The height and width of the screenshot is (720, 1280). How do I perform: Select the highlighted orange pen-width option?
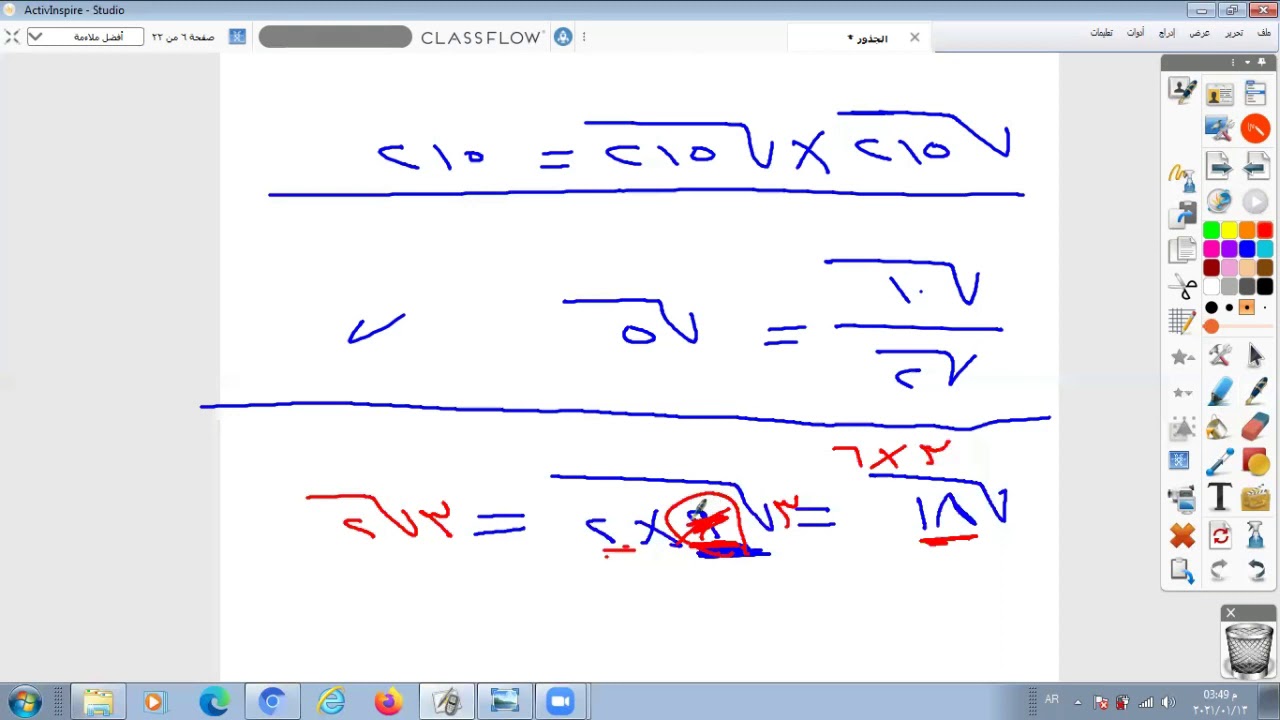[x=1247, y=308]
